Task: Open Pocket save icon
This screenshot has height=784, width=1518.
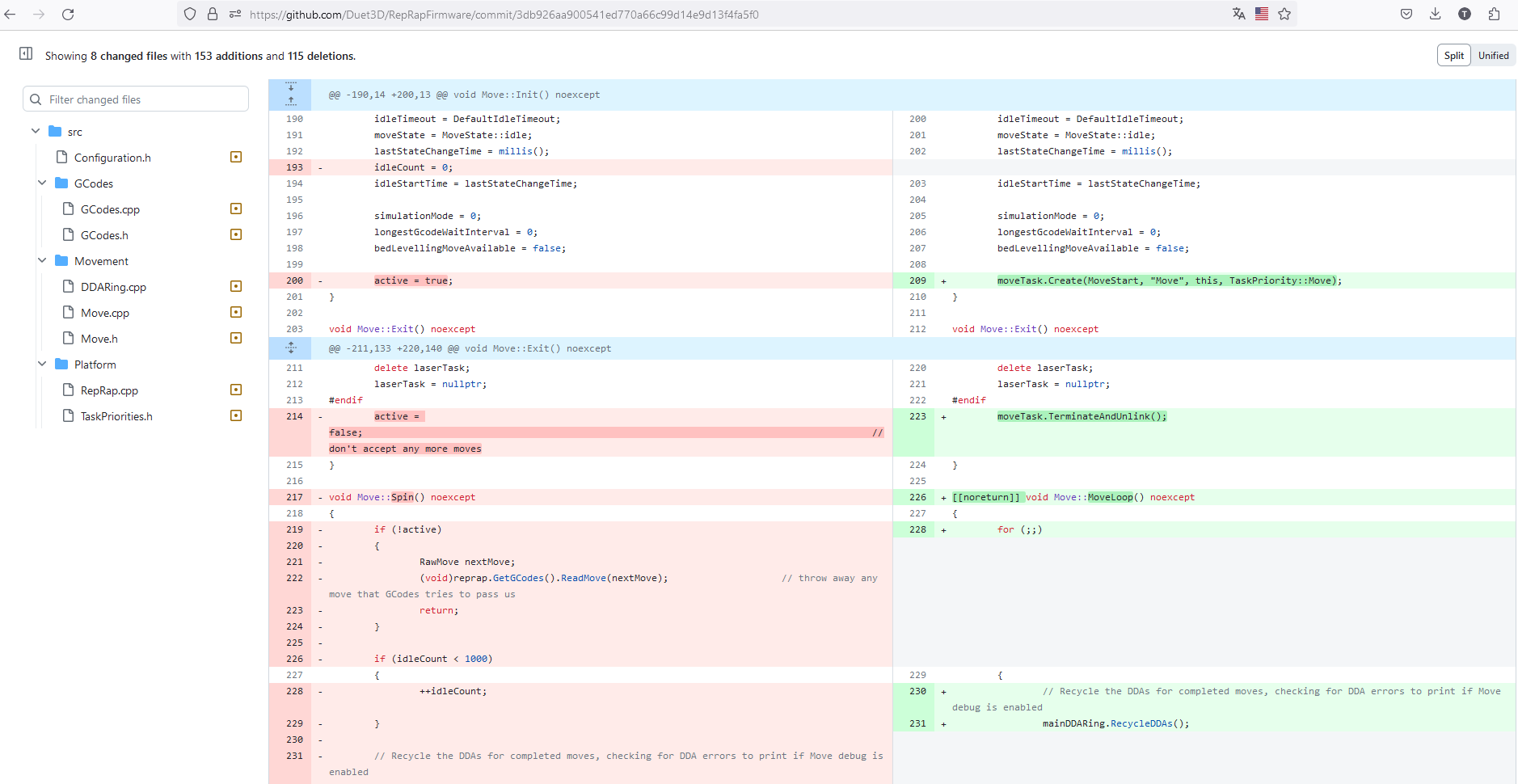Action: pyautogui.click(x=1406, y=14)
